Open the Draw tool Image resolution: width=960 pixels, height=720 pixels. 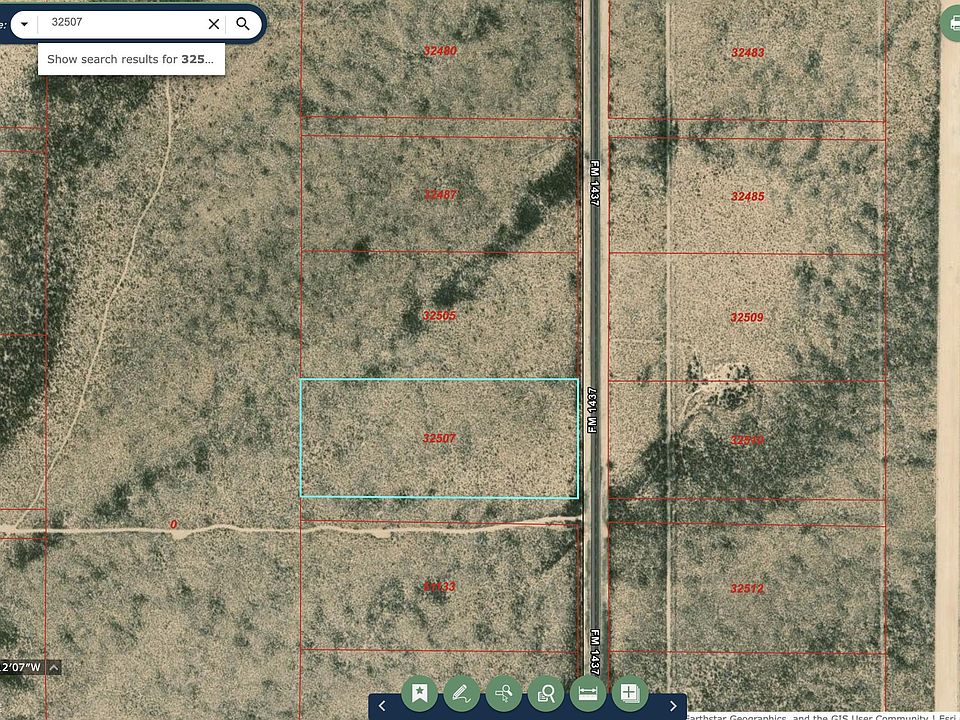462,694
